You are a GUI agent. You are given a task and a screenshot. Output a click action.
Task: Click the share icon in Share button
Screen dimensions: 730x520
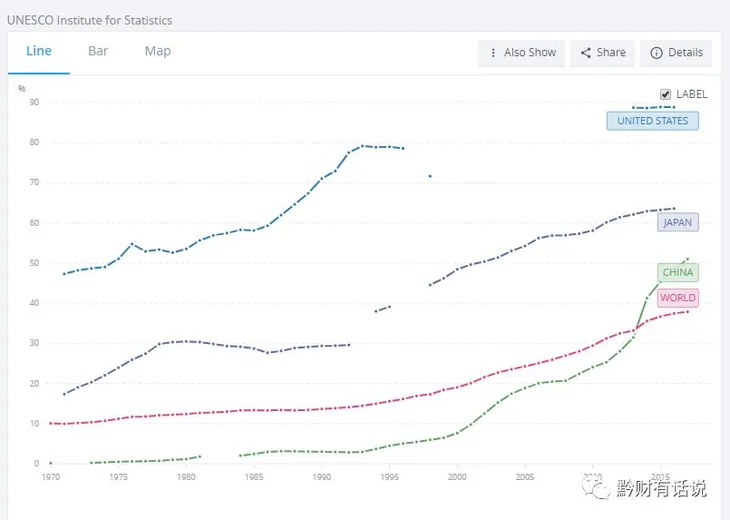[585, 53]
